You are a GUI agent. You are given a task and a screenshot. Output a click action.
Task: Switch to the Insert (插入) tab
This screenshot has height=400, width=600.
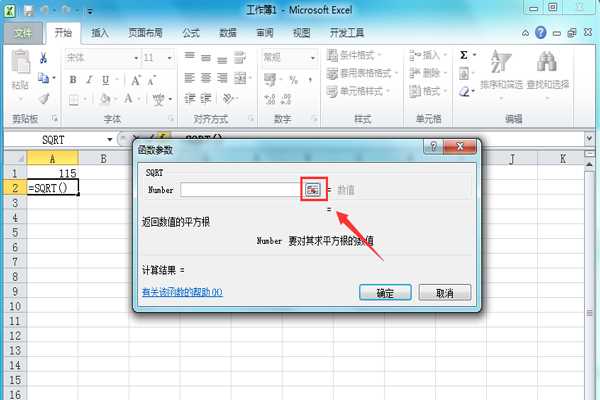click(x=100, y=33)
